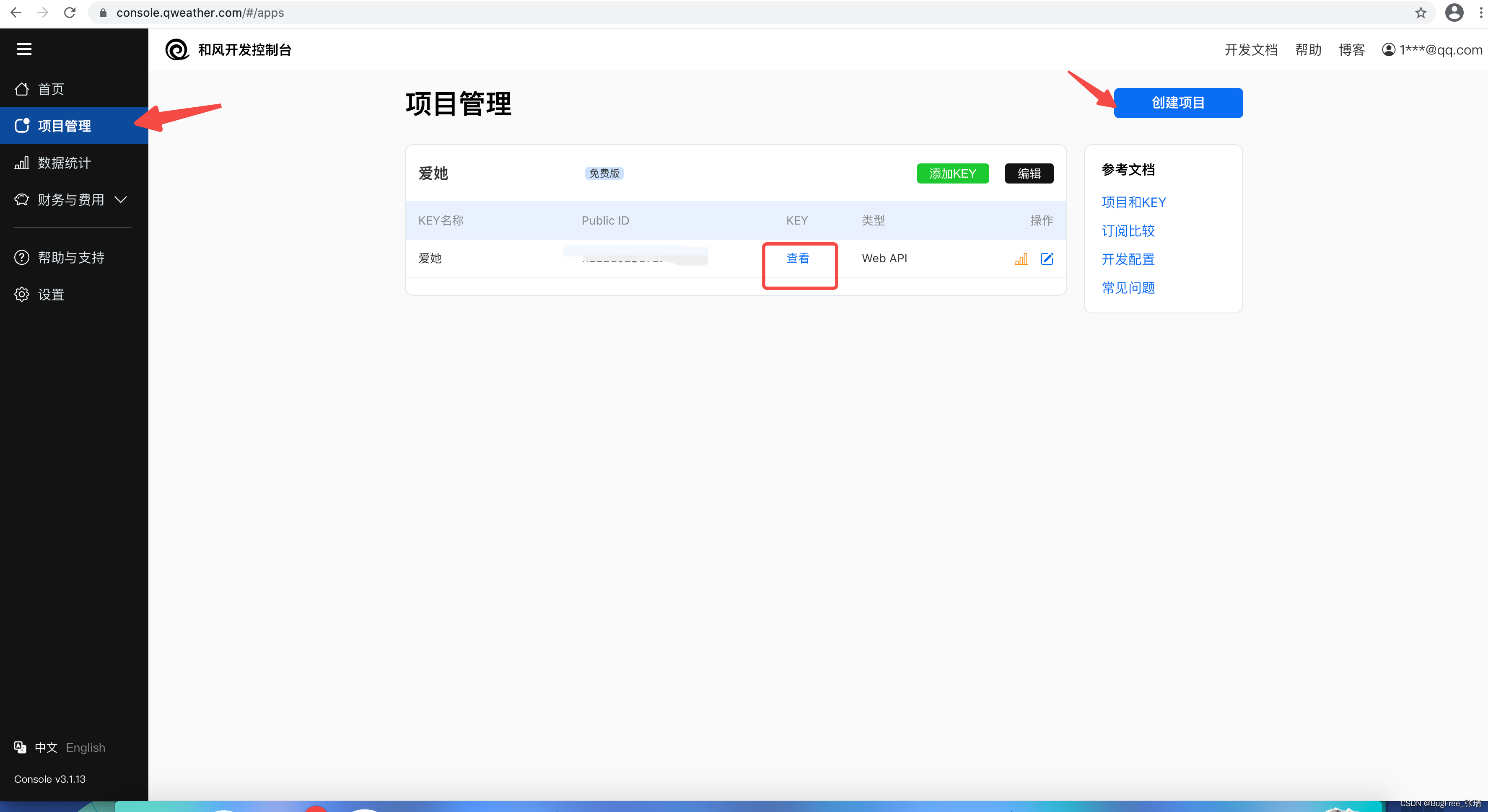Click the browser address bar URL
The width and height of the screenshot is (1488, 812).
coord(200,13)
